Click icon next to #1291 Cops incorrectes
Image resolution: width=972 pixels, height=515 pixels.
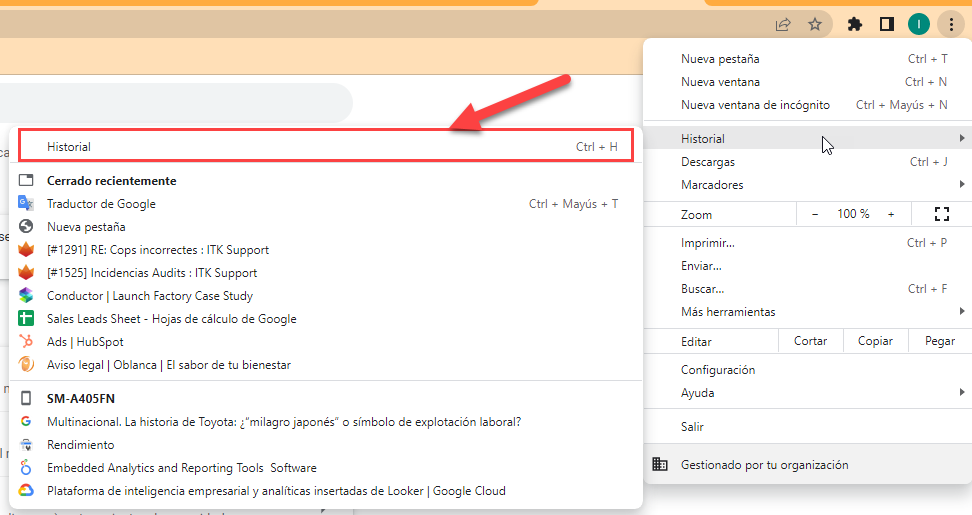click(26, 249)
